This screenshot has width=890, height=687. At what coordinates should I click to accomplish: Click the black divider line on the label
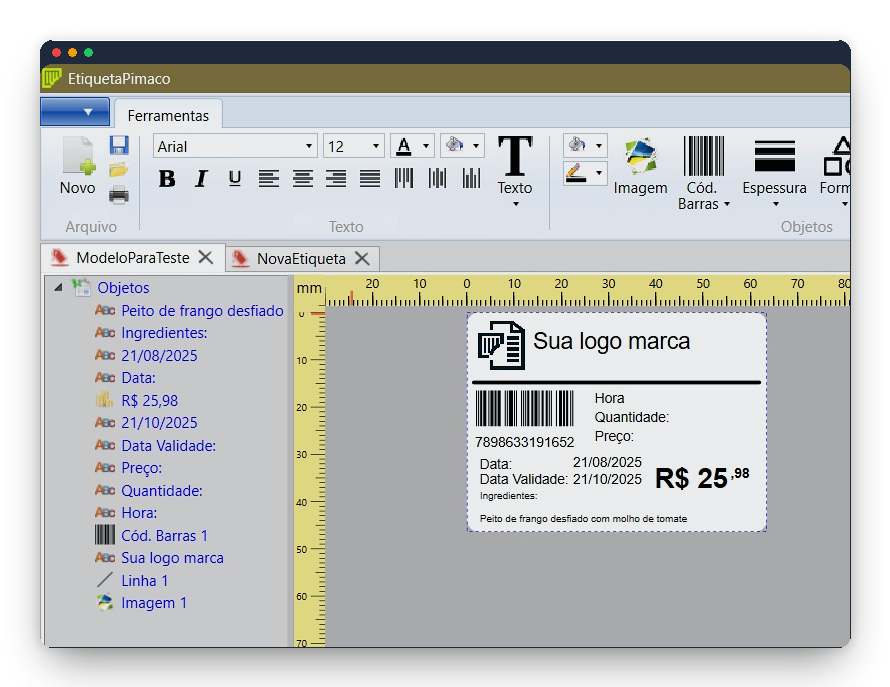pos(616,383)
